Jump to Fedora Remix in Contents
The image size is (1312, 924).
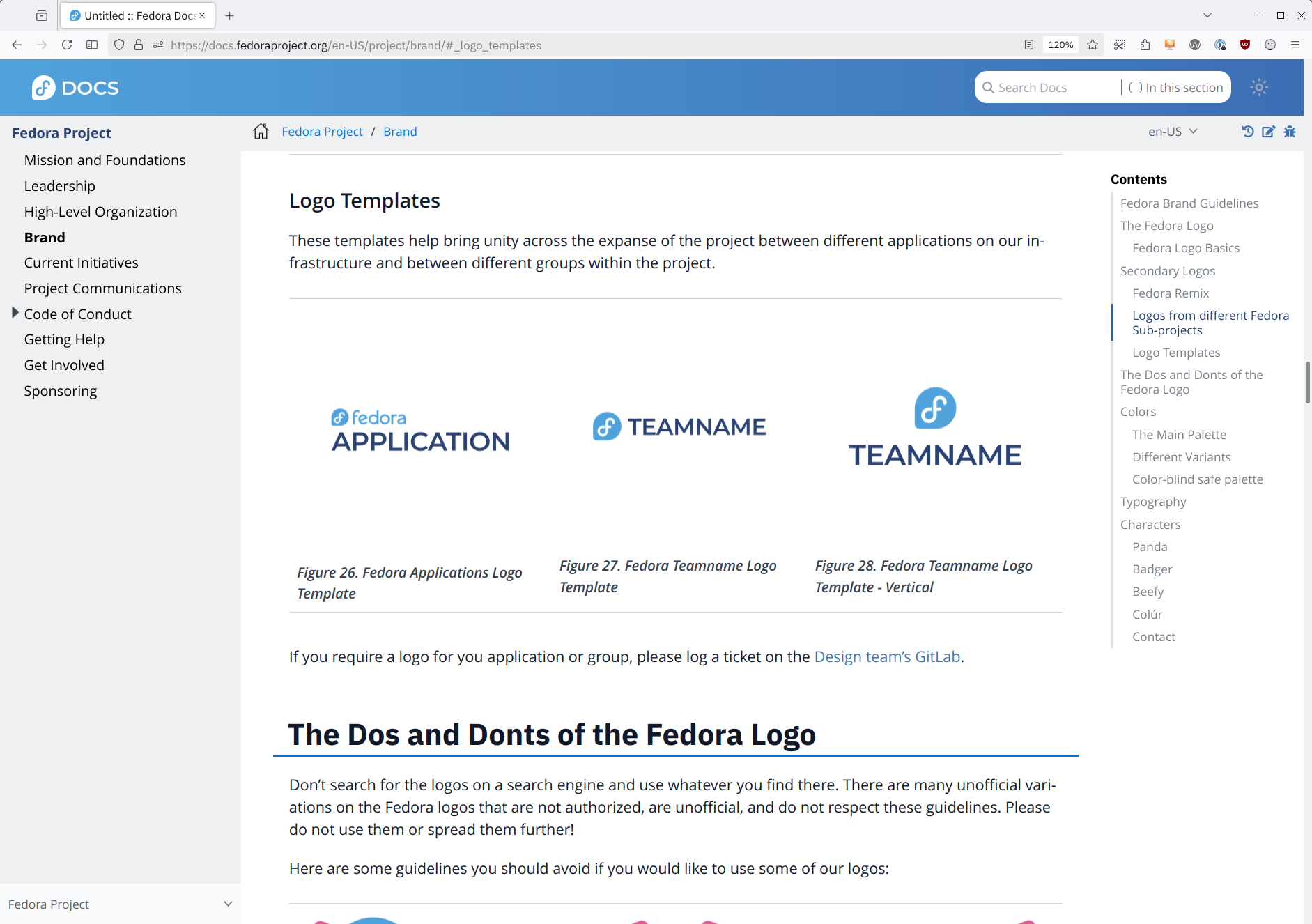click(1171, 293)
